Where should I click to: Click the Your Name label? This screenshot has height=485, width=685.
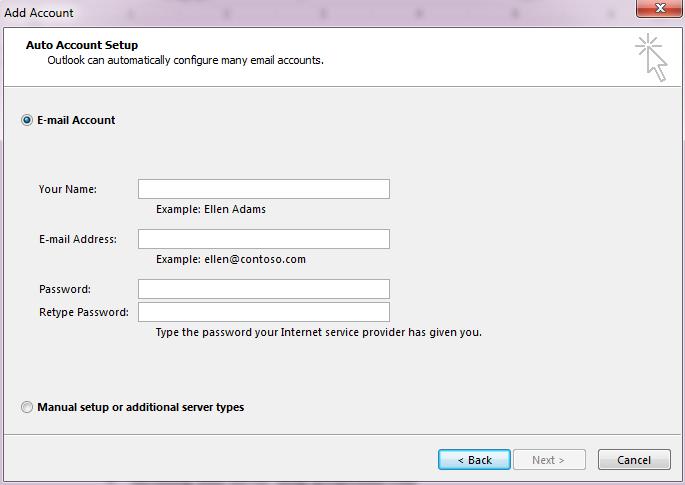68,189
